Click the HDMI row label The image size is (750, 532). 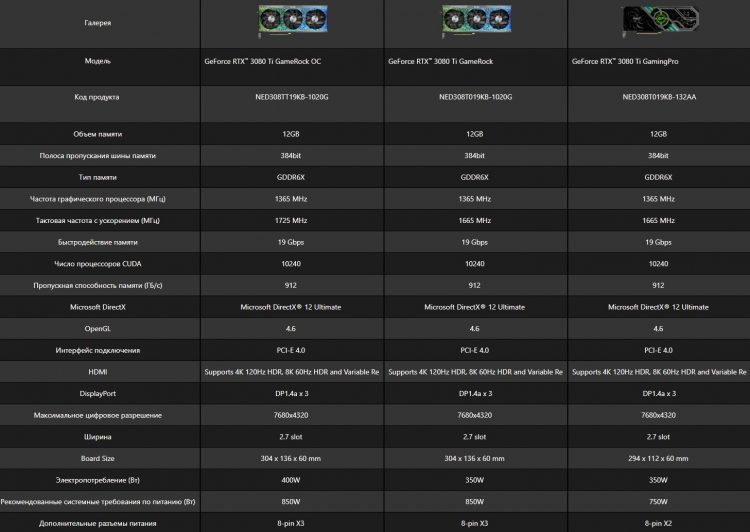pyautogui.click(x=98, y=371)
